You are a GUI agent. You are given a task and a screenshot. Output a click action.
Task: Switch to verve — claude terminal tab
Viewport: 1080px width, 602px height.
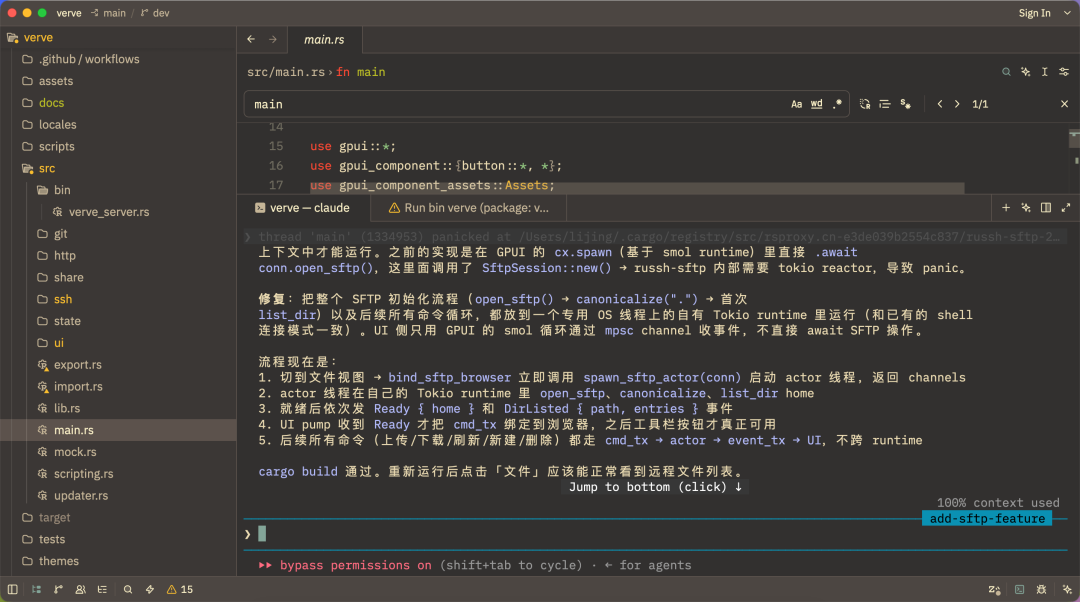pyautogui.click(x=303, y=208)
